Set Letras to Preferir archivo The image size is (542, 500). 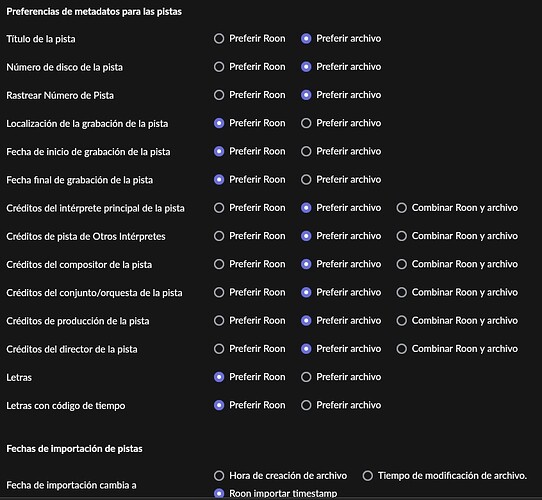306,377
